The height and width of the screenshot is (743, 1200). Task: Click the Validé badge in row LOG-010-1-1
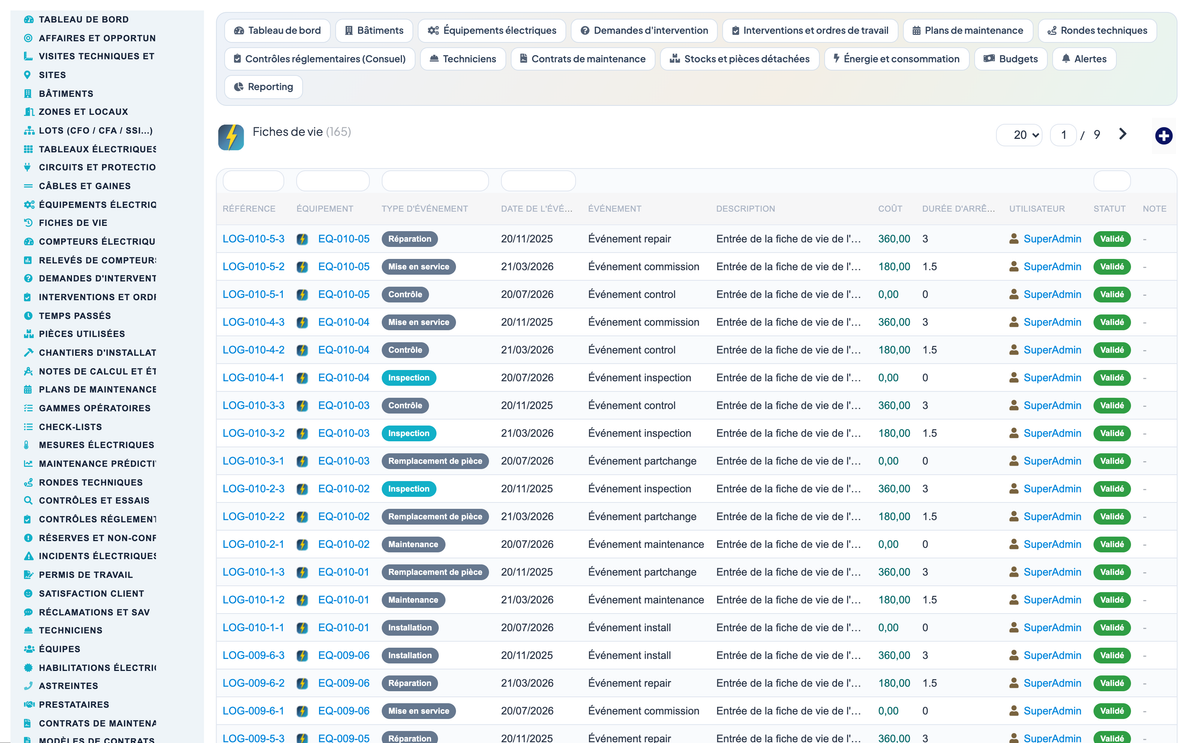click(1112, 628)
